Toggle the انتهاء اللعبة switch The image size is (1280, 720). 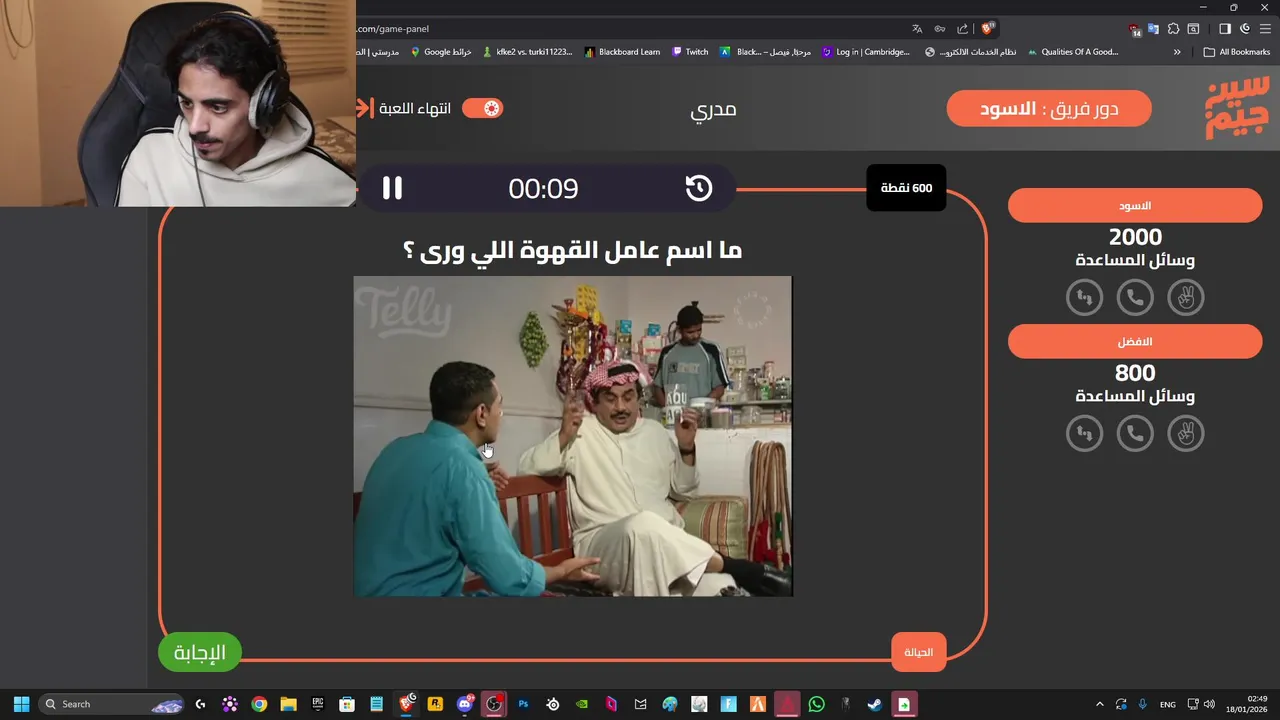[483, 108]
